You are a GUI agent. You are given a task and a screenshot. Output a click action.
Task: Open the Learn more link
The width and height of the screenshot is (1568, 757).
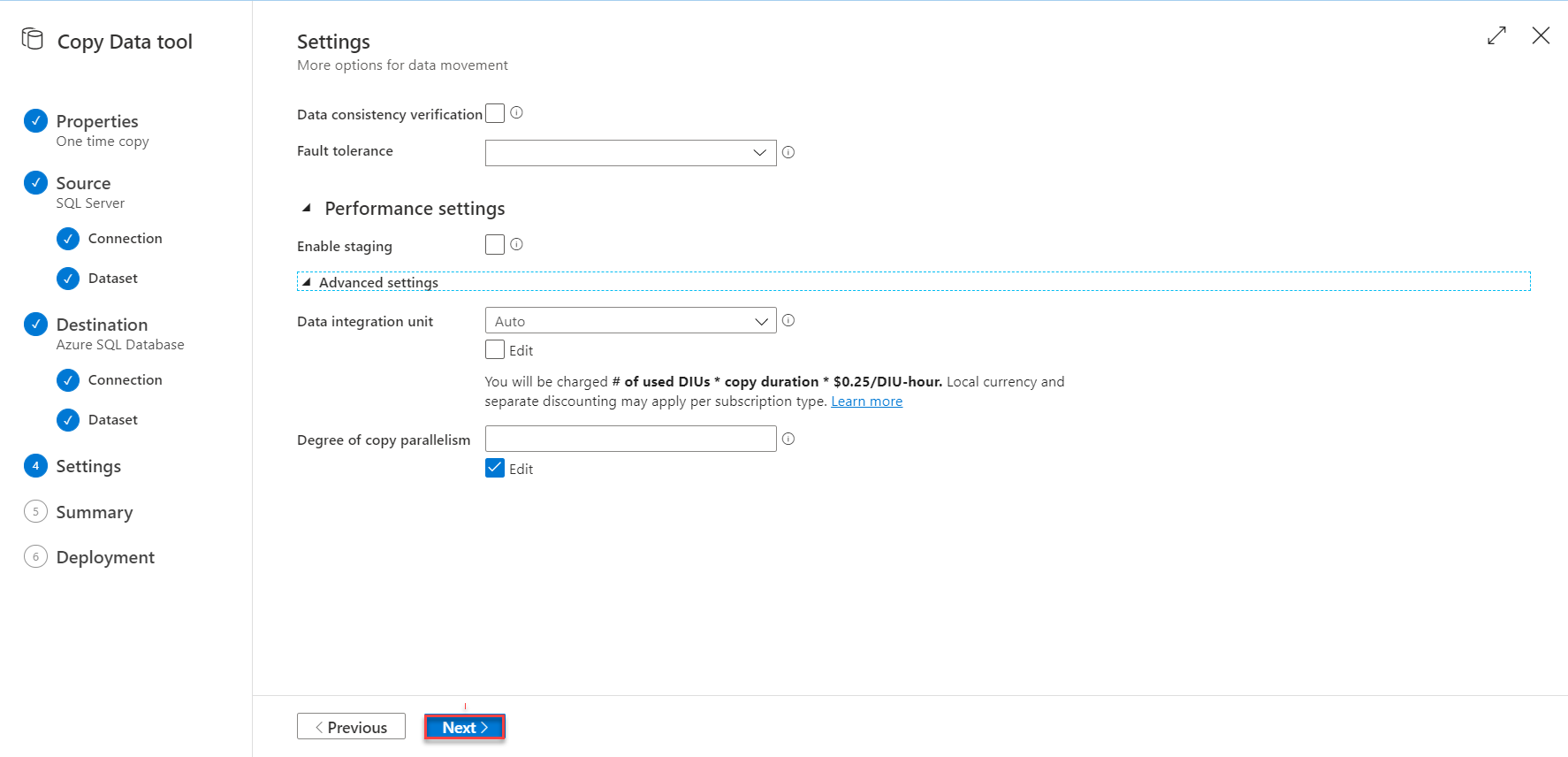click(866, 401)
